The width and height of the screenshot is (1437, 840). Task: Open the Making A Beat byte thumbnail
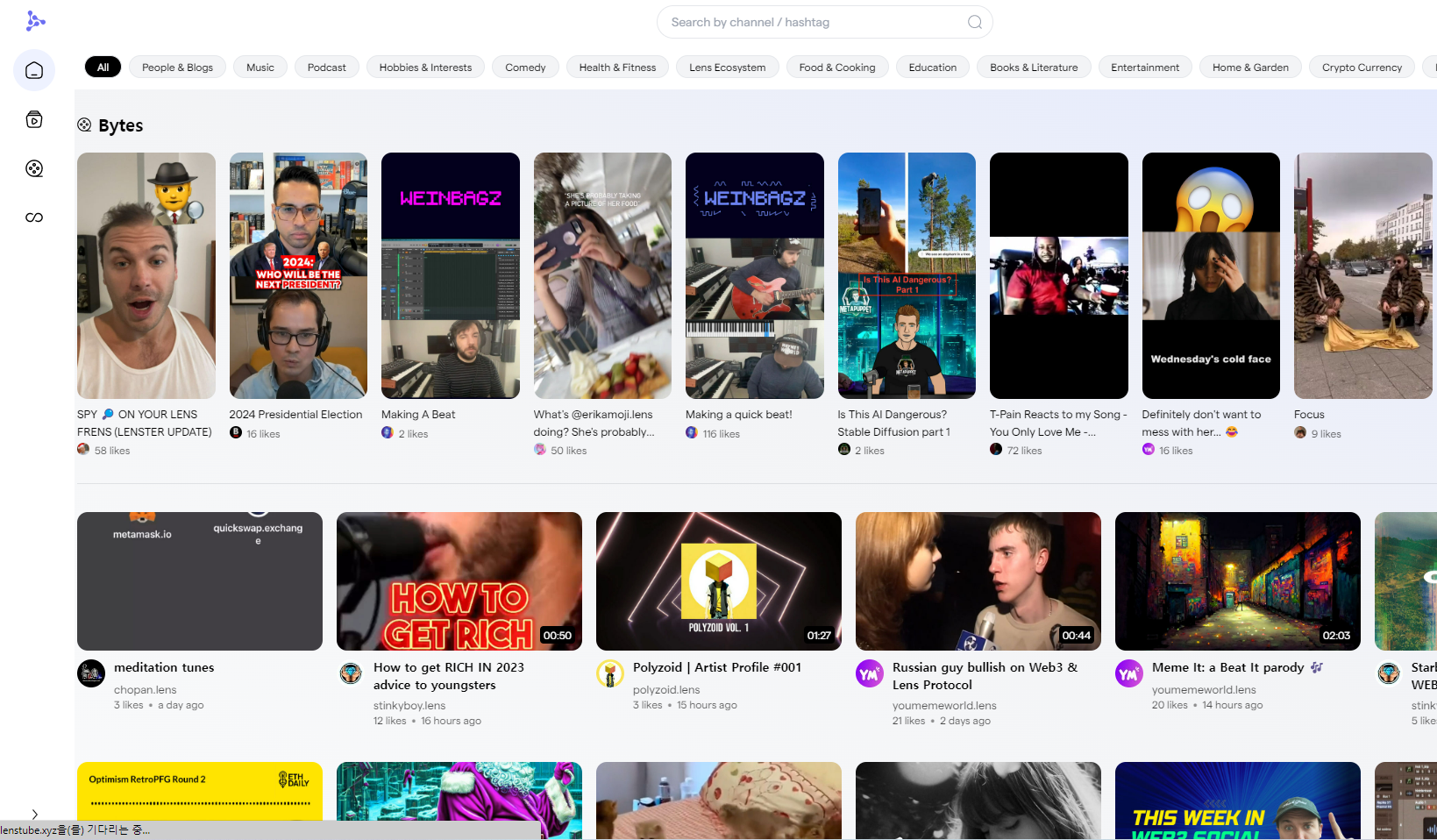(x=451, y=275)
